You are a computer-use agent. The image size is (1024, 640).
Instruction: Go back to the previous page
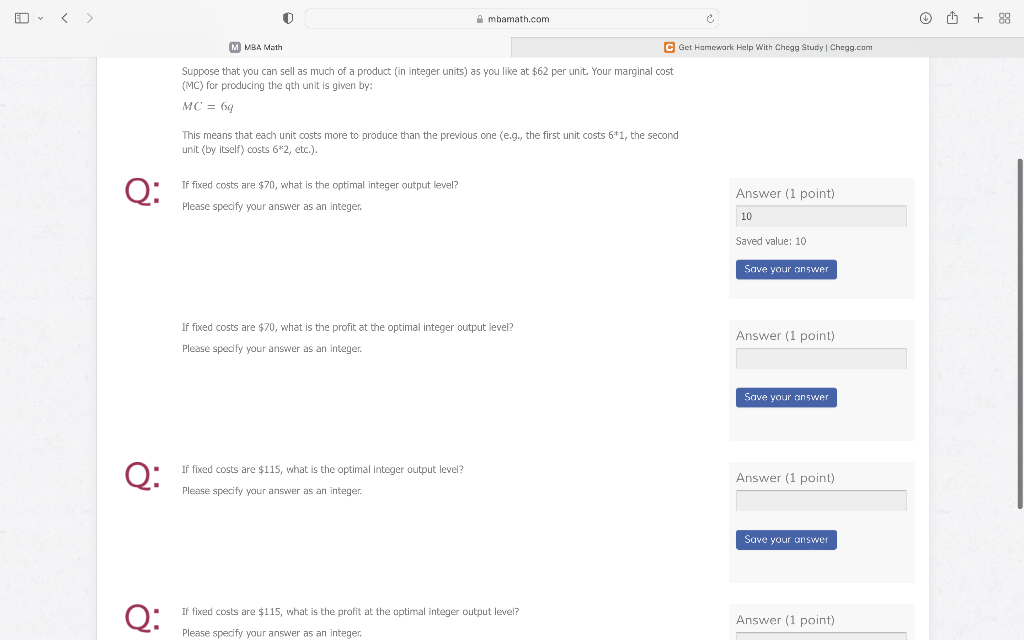[65, 18]
